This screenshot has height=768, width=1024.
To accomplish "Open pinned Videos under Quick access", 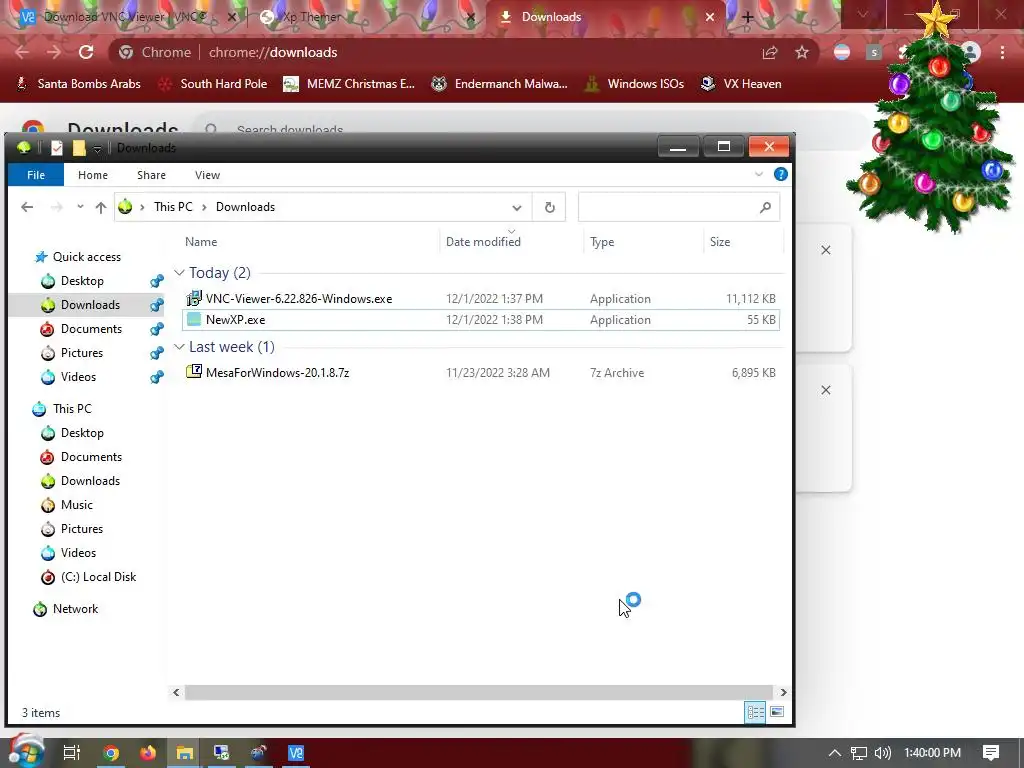I will [x=78, y=377].
